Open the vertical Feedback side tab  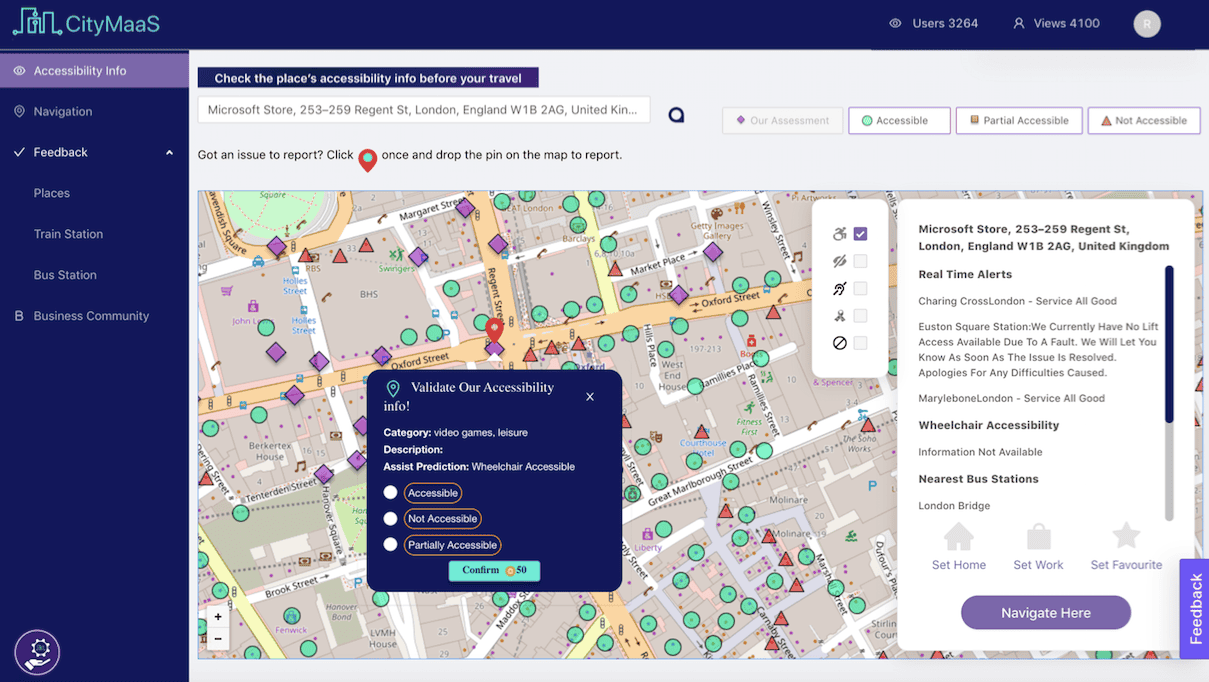1195,608
